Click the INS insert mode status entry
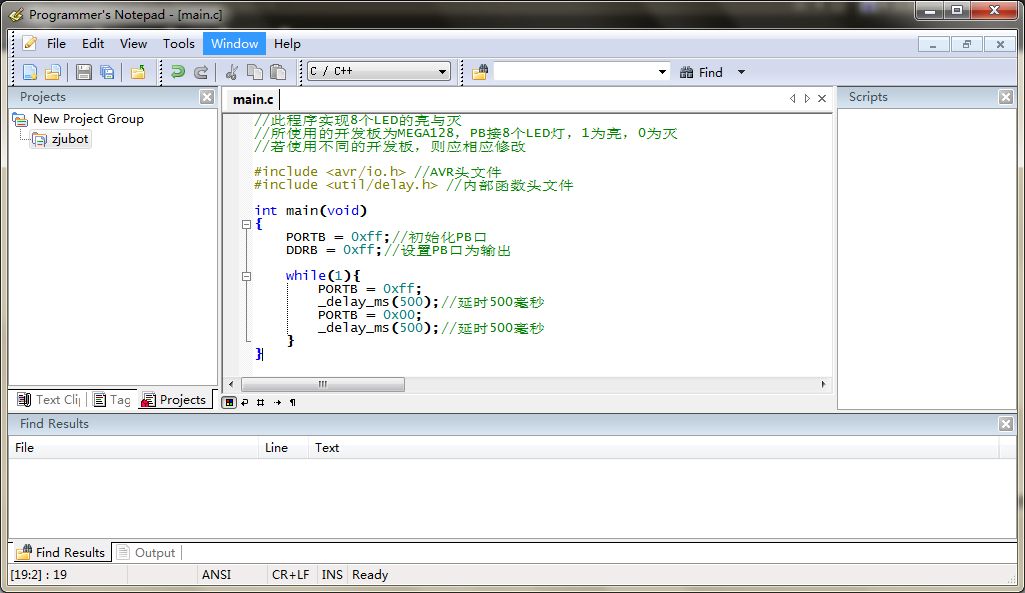This screenshot has width=1025, height=593. [332, 575]
